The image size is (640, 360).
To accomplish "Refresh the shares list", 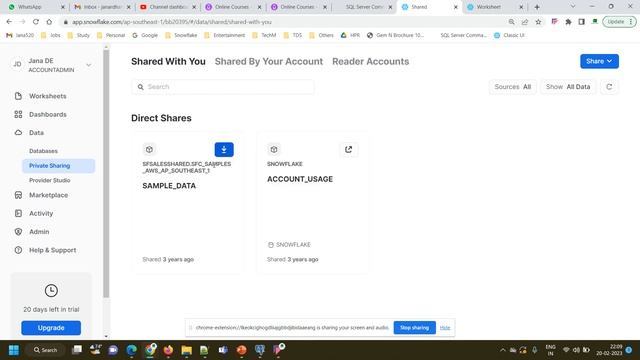I will coord(609,87).
